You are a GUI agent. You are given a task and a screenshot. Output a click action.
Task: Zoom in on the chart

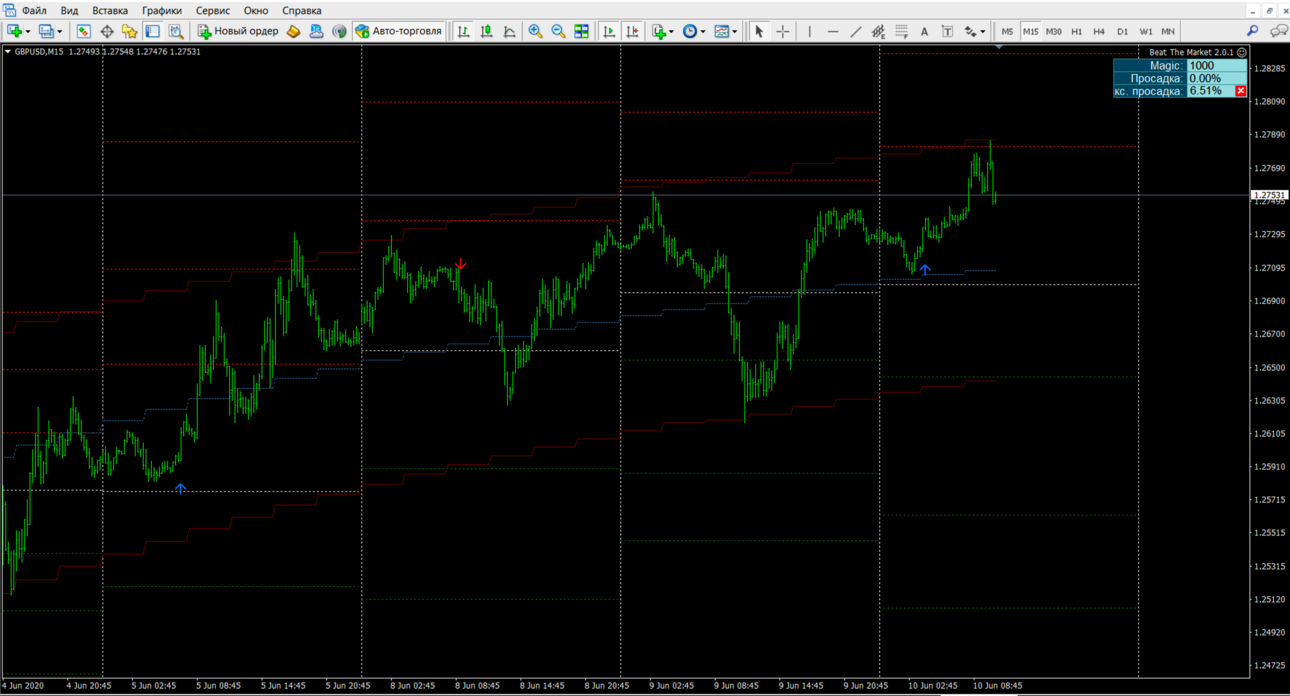click(536, 31)
